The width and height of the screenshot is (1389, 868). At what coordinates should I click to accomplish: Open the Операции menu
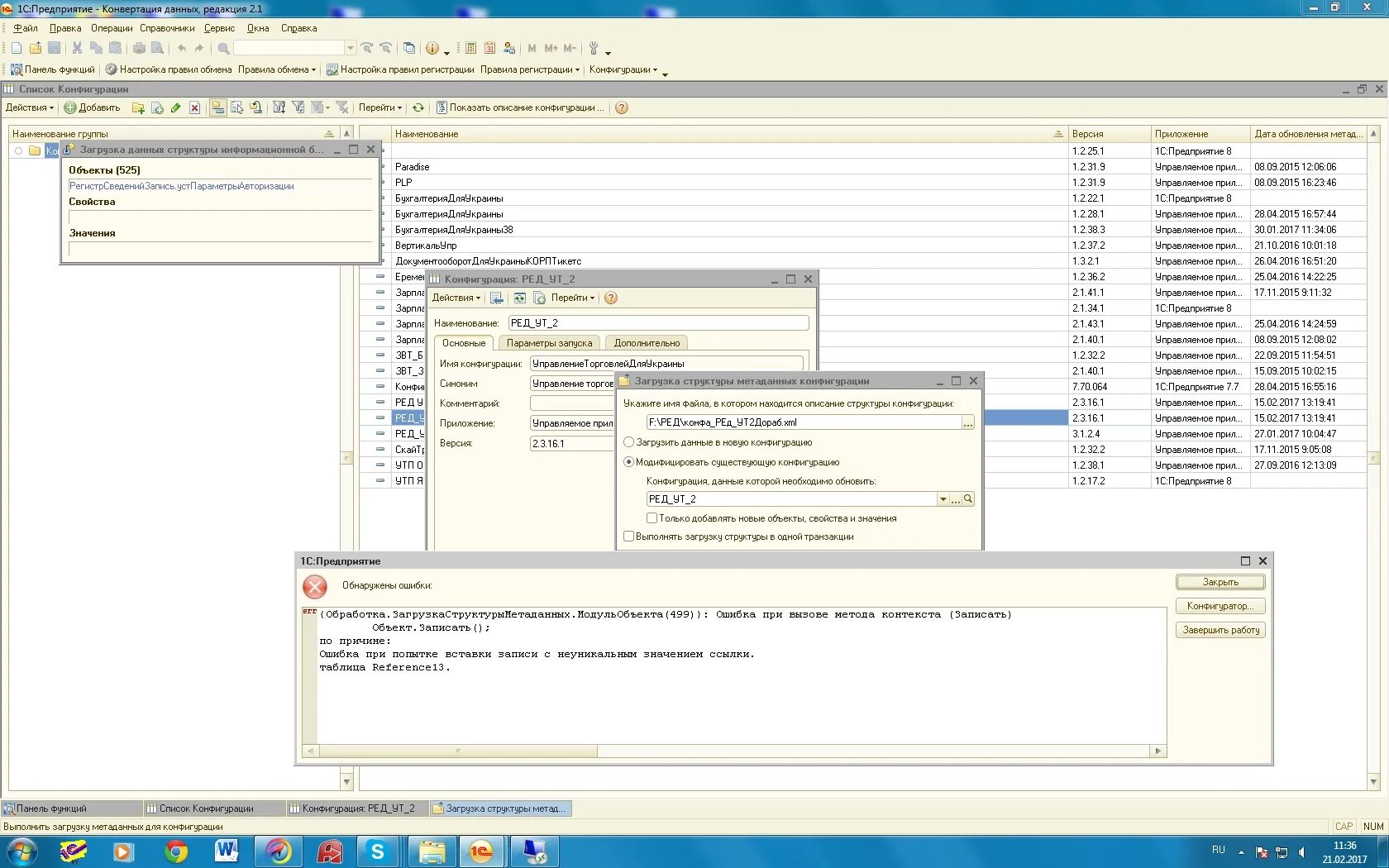click(112, 28)
